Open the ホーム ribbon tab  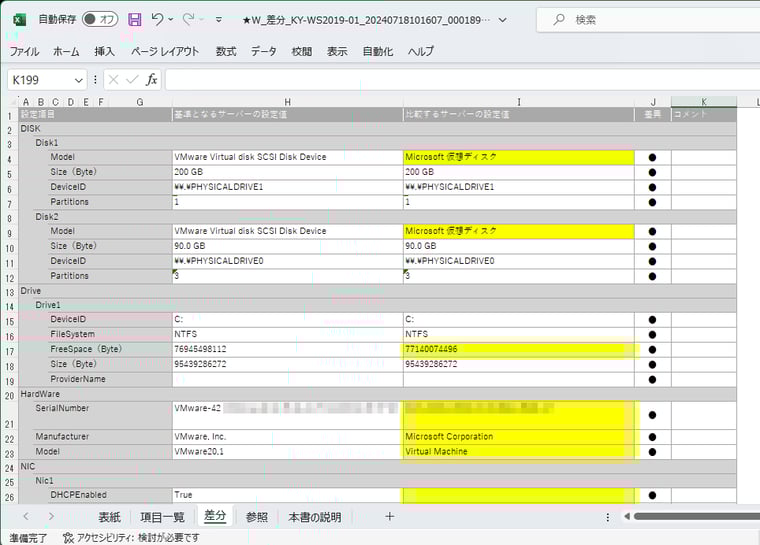(66, 51)
